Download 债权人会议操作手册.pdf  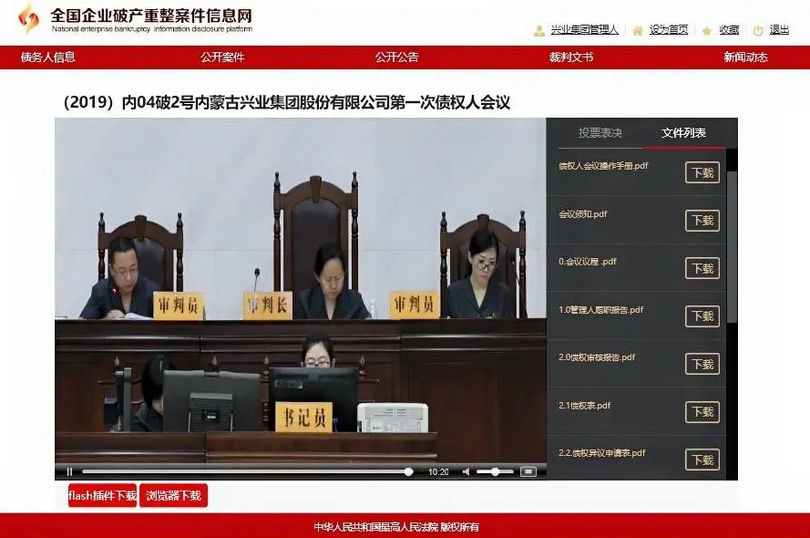pos(702,173)
